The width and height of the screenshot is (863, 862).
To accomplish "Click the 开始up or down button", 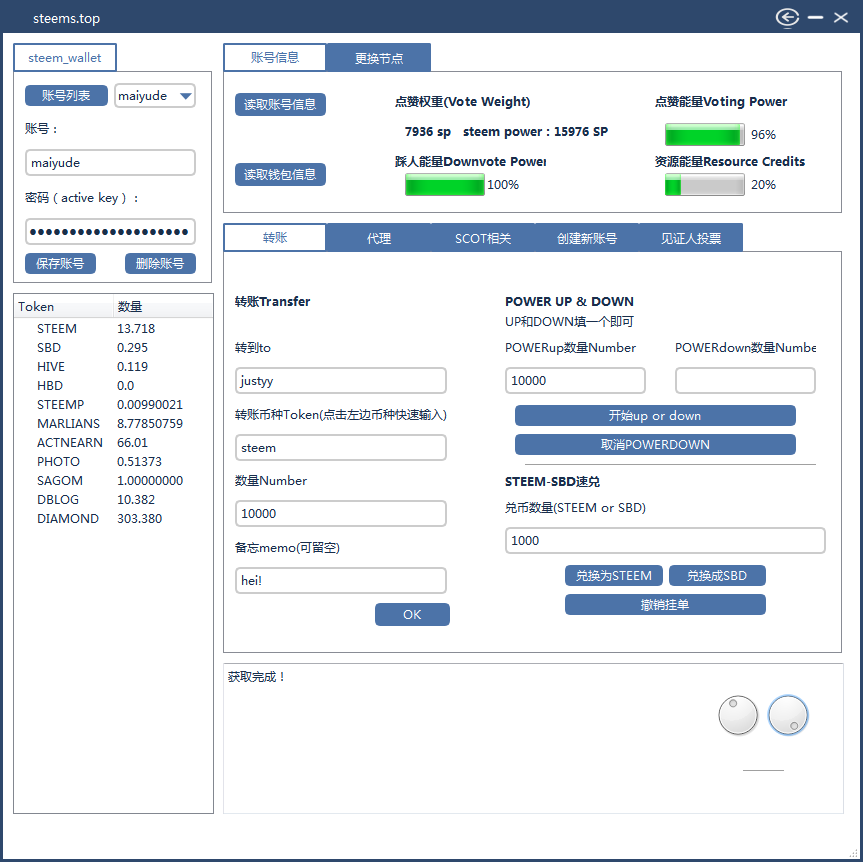I will click(655, 416).
